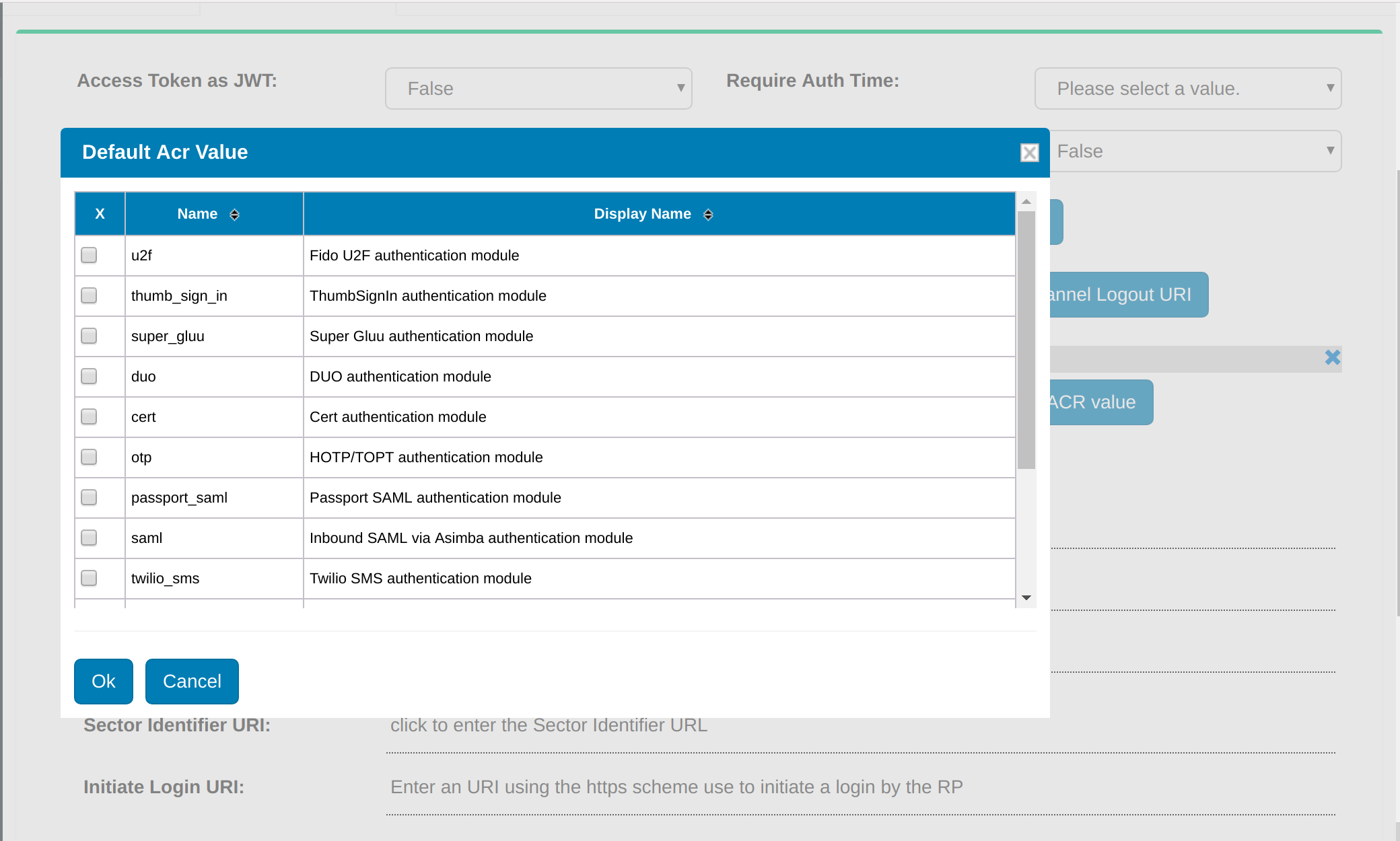Tick the otp module checkbox

[89, 458]
